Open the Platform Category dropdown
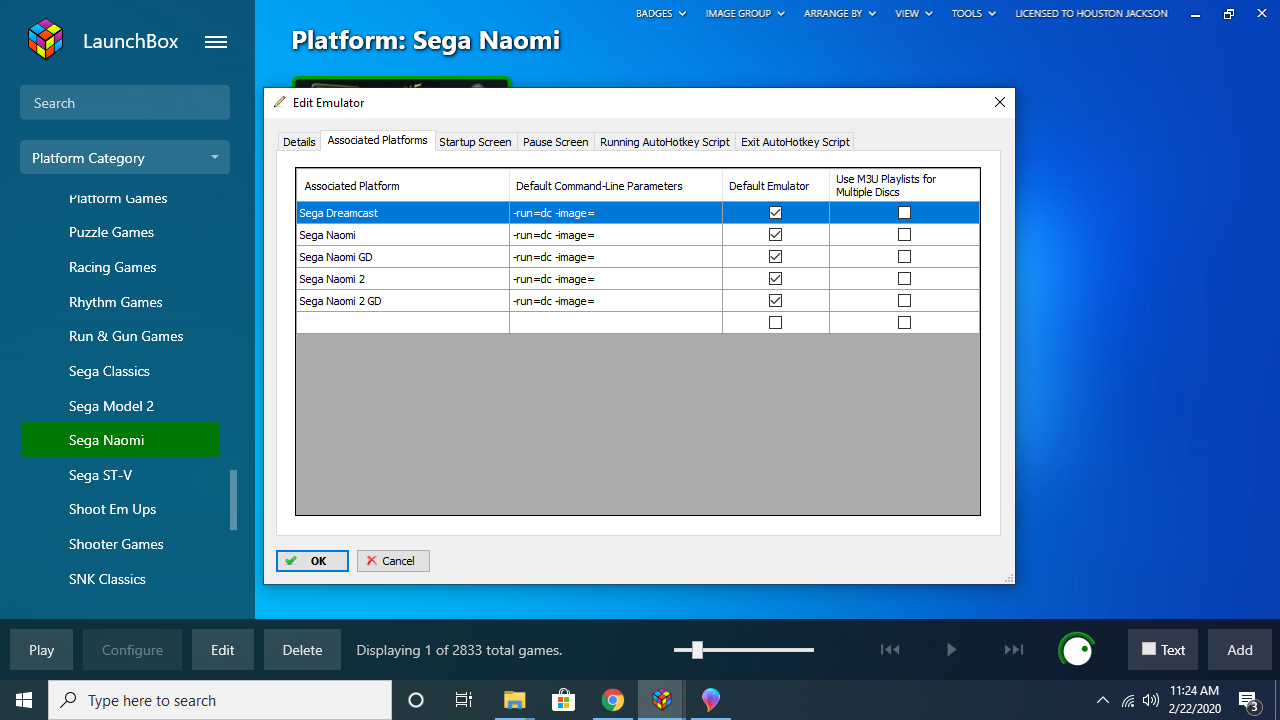Image resolution: width=1280 pixels, height=720 pixels. pyautogui.click(x=125, y=158)
